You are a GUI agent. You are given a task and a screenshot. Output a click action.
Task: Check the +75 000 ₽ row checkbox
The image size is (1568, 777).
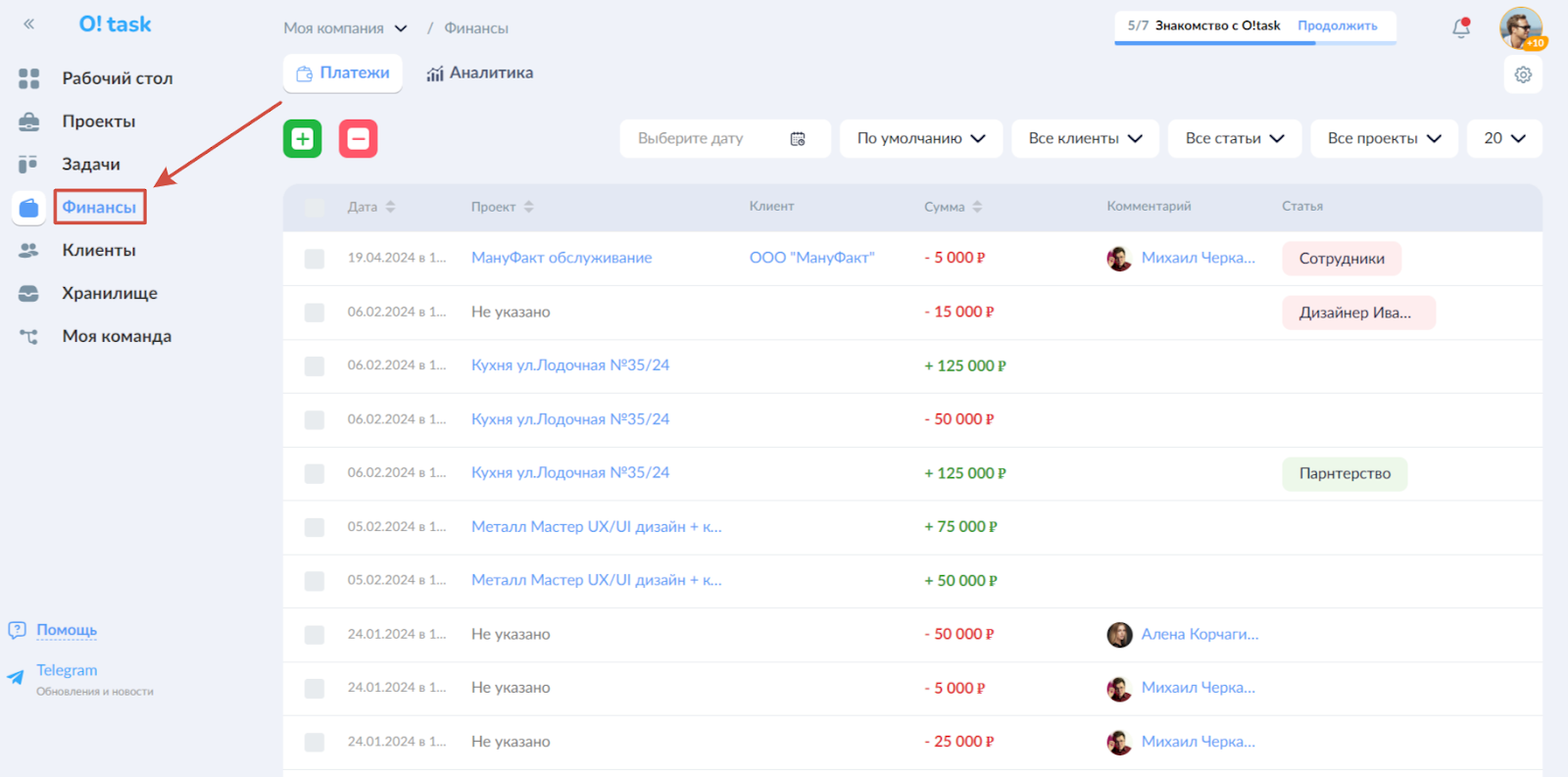pyautogui.click(x=315, y=527)
